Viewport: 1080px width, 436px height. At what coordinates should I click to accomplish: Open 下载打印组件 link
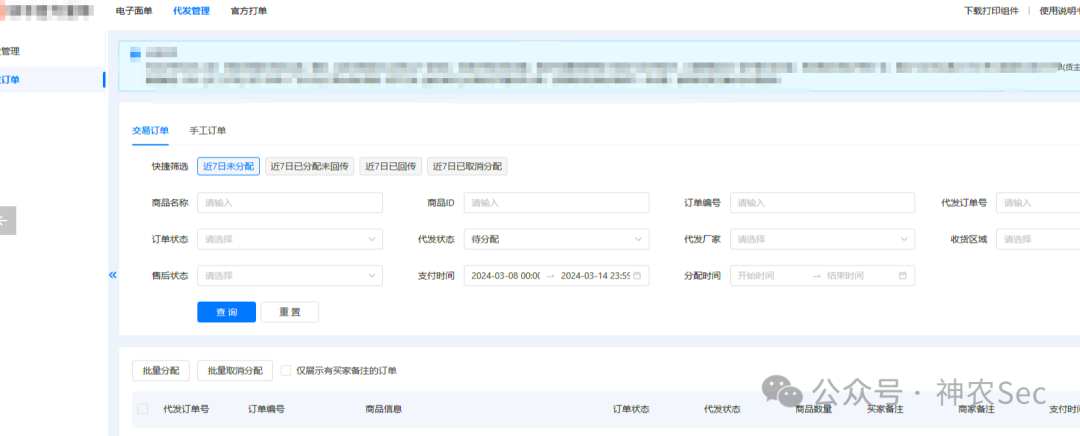(991, 11)
